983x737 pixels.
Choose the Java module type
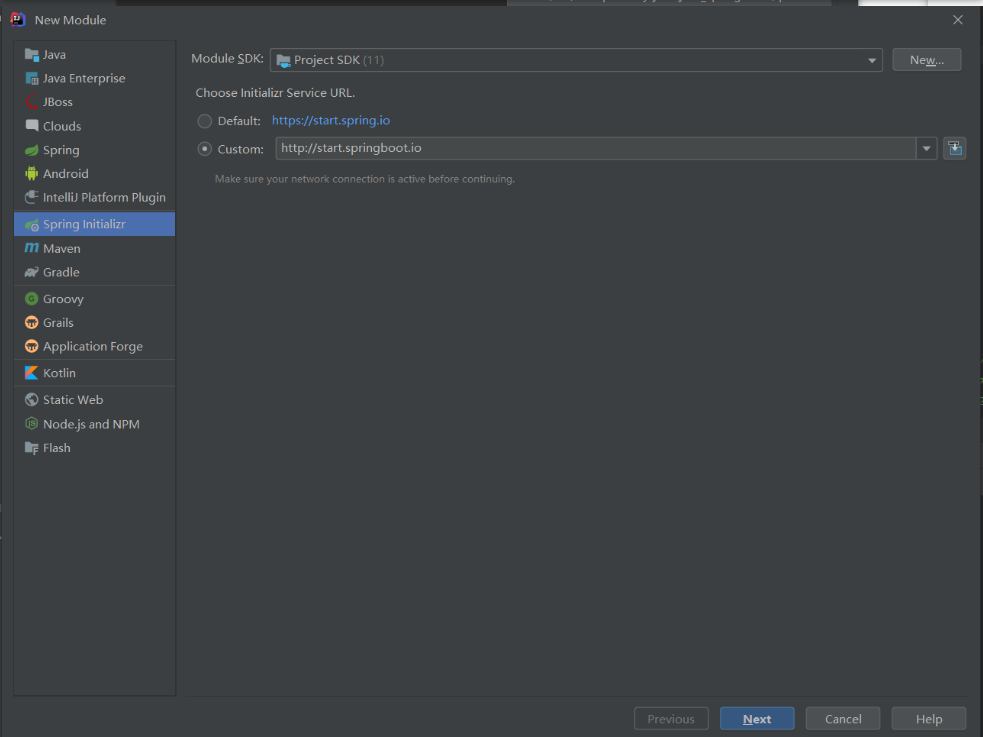pos(95,55)
